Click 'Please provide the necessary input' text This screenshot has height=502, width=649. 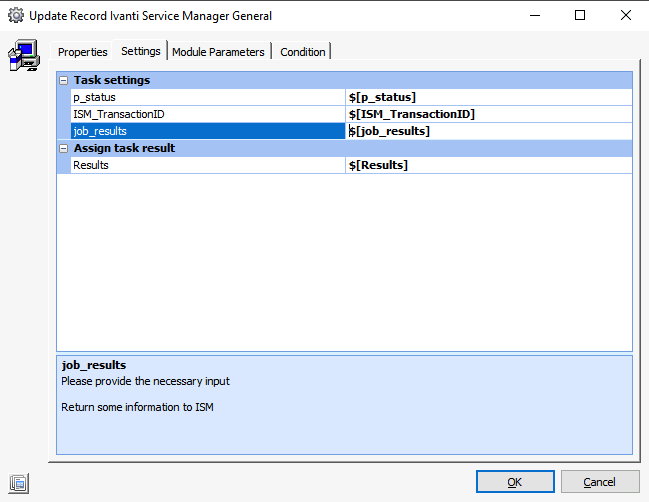[x=145, y=381]
